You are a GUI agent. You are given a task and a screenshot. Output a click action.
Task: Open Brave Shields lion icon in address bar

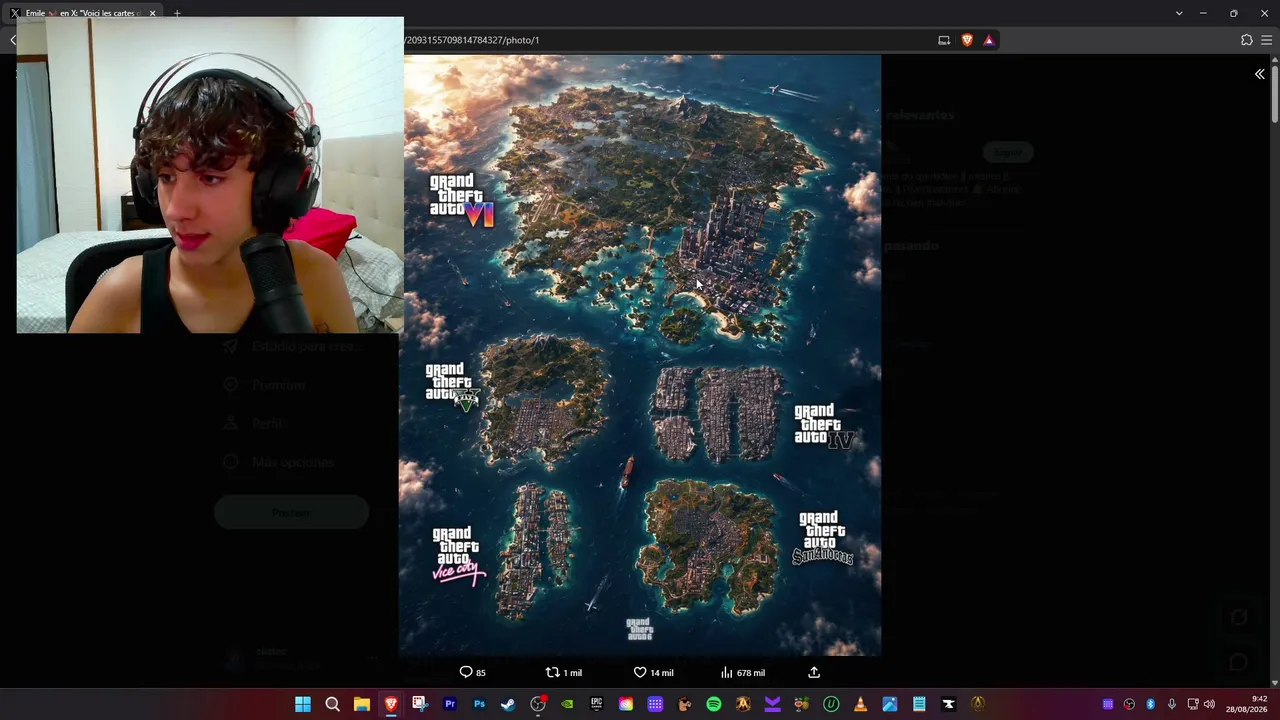click(967, 40)
